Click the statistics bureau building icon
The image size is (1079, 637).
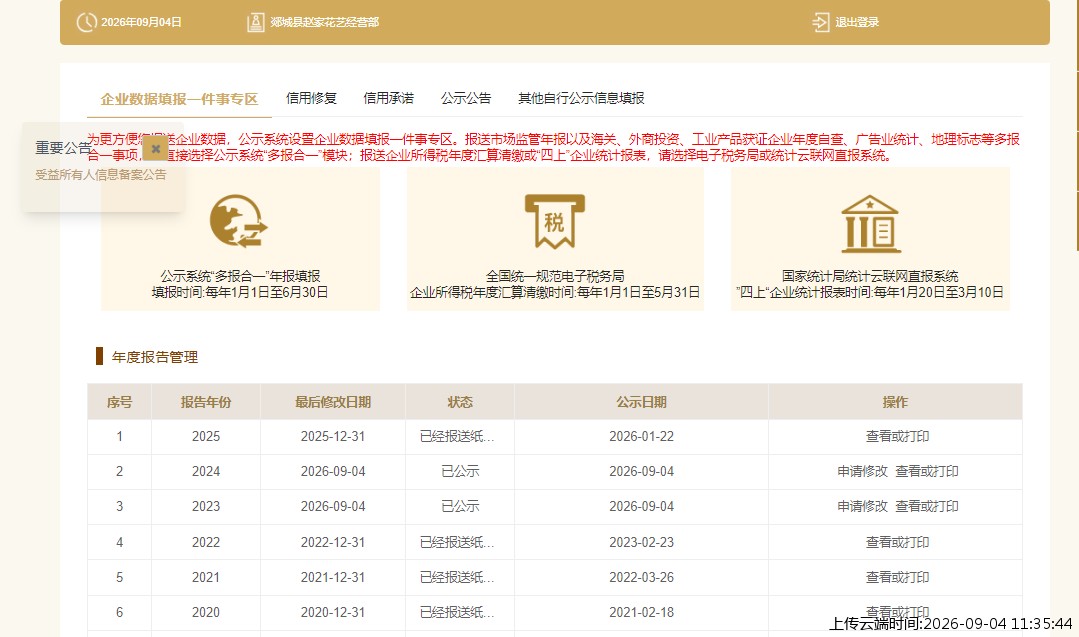click(870, 224)
